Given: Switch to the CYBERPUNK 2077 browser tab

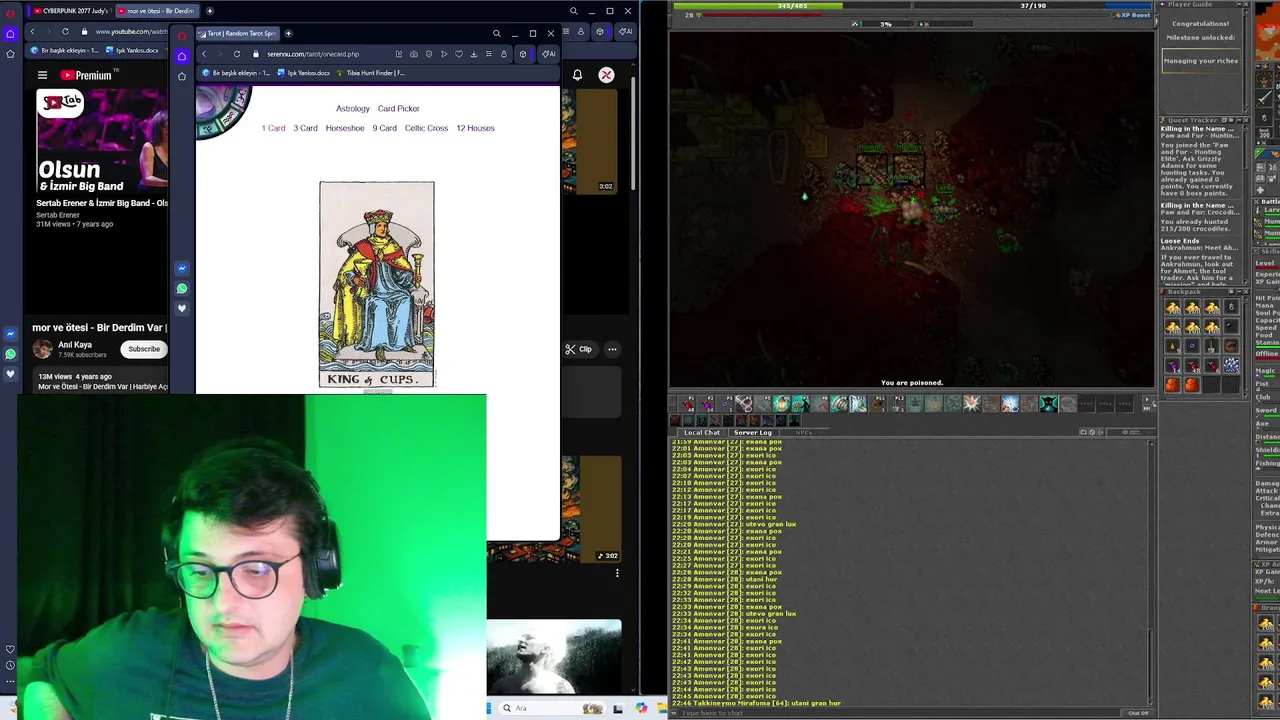Looking at the screenshot, I should pyautogui.click(x=72, y=11).
